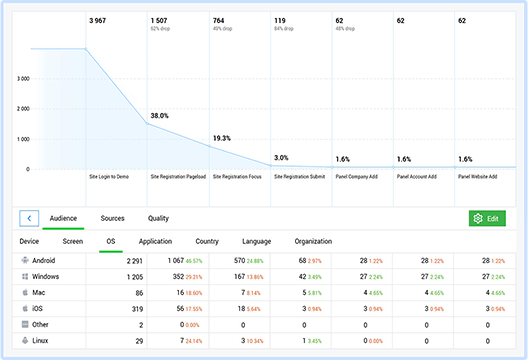Open the Sources tab
The height and width of the screenshot is (360, 528).
[112, 219]
